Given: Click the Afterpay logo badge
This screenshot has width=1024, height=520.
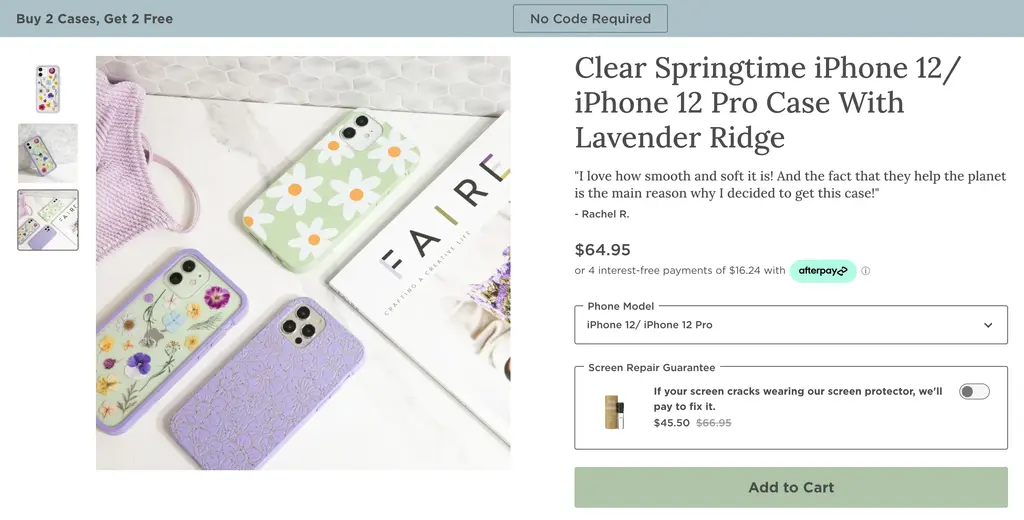Looking at the screenshot, I should click(823, 271).
